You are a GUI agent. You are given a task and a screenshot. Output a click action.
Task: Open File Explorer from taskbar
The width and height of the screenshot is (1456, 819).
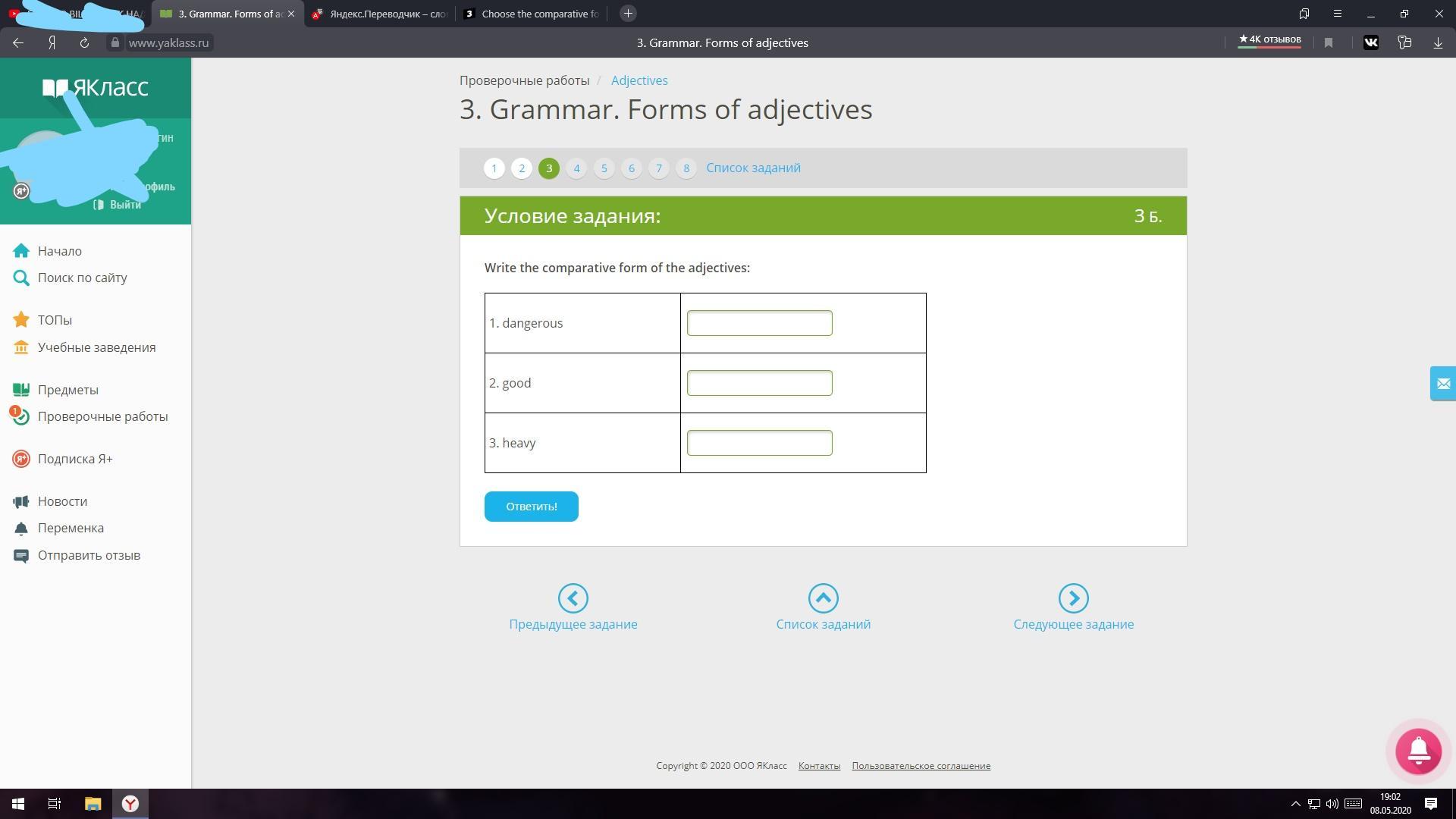coord(93,804)
